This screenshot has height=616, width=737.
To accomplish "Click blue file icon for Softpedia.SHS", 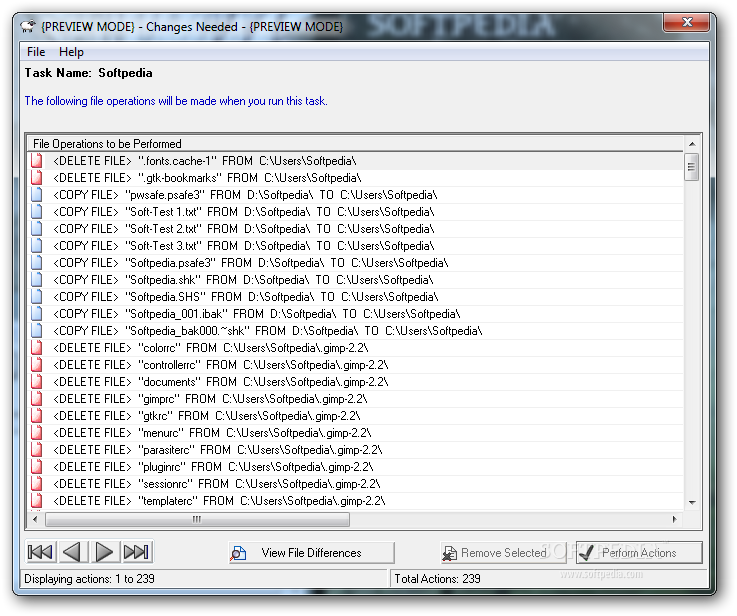I will (x=37, y=296).
